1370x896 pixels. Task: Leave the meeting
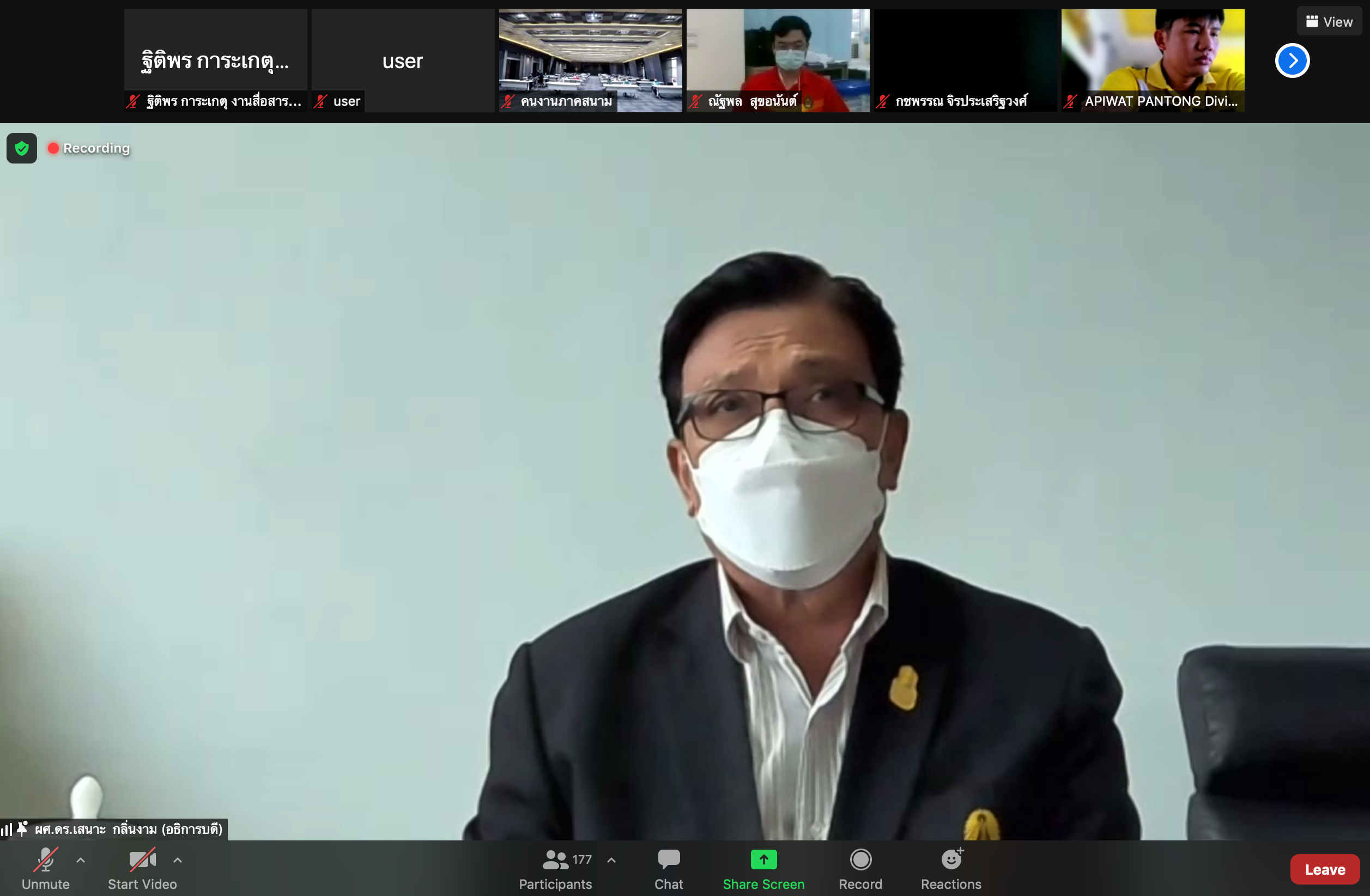1325,869
